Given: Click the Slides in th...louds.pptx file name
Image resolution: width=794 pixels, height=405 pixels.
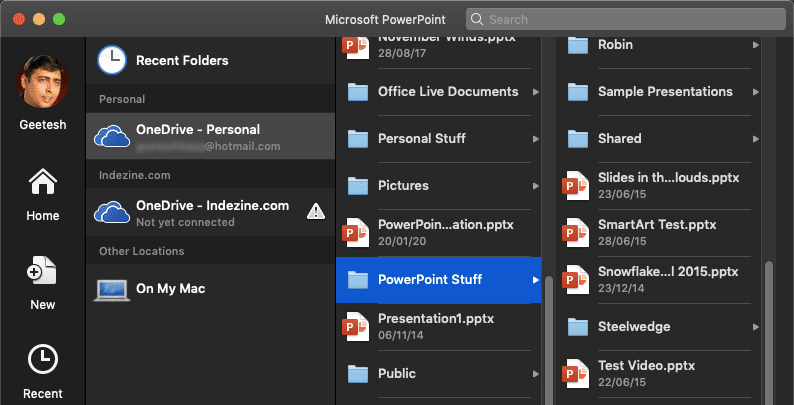Looking at the screenshot, I should pos(668,178).
